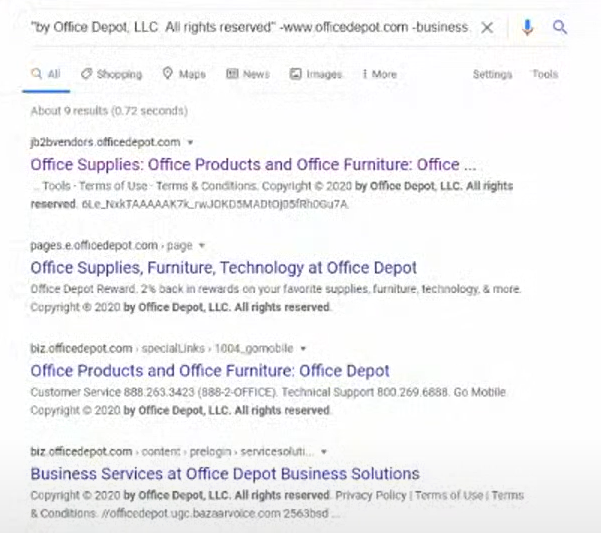Start voice search with microphone icon
The height and width of the screenshot is (533, 601).
[x=528, y=28]
